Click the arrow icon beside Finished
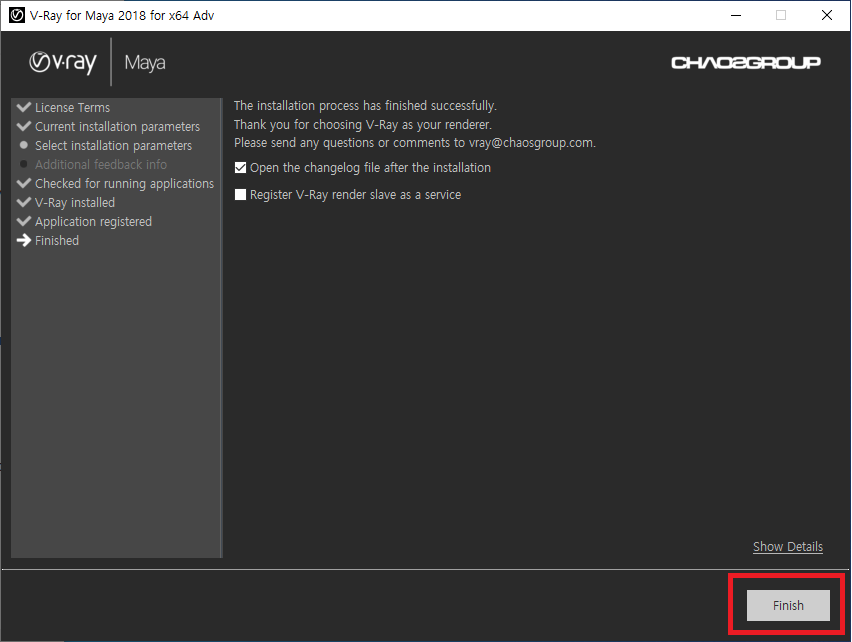The image size is (852, 642). pyautogui.click(x=24, y=240)
